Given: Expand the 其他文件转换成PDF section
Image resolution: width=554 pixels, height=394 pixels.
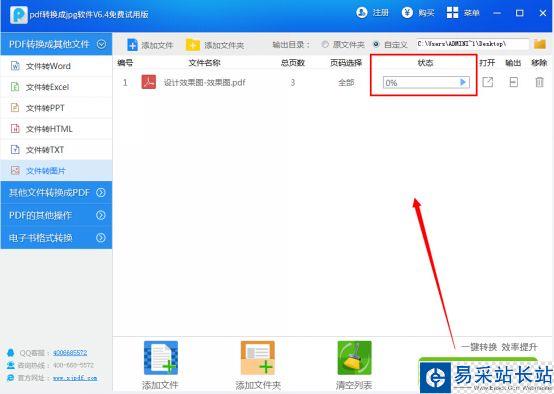Looking at the screenshot, I should click(x=57, y=193).
